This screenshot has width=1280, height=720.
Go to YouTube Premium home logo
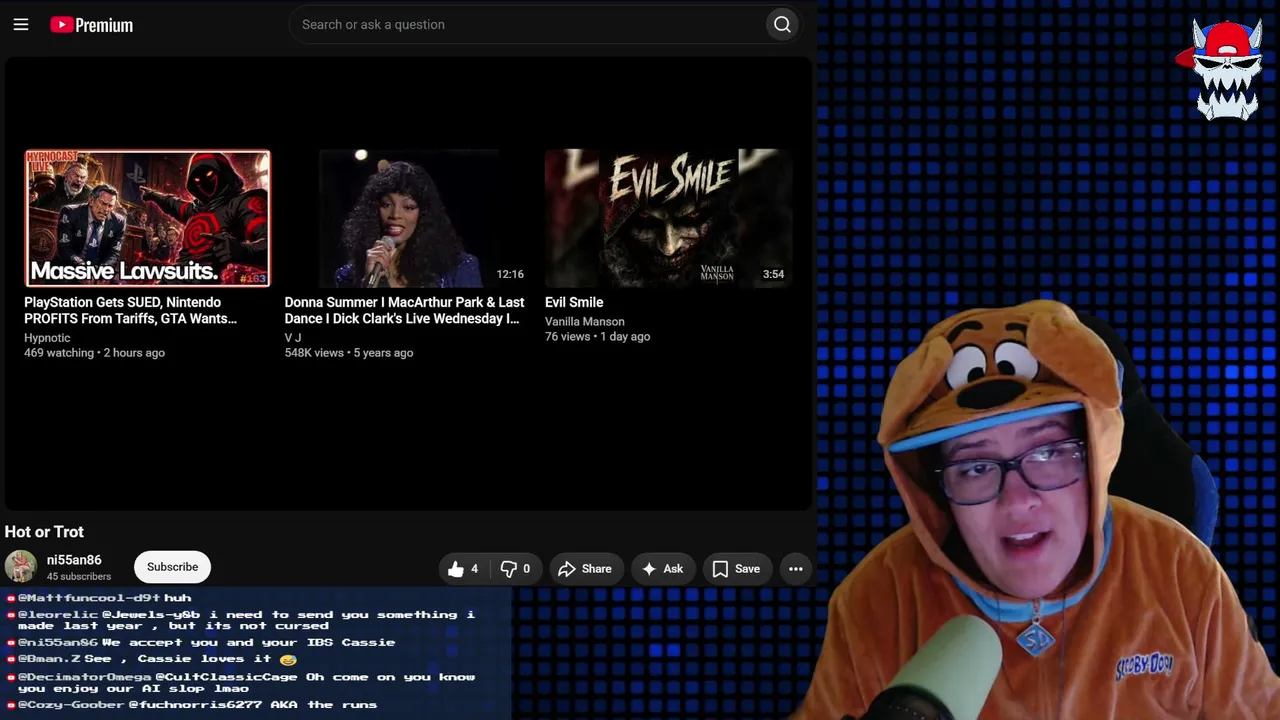click(91, 25)
